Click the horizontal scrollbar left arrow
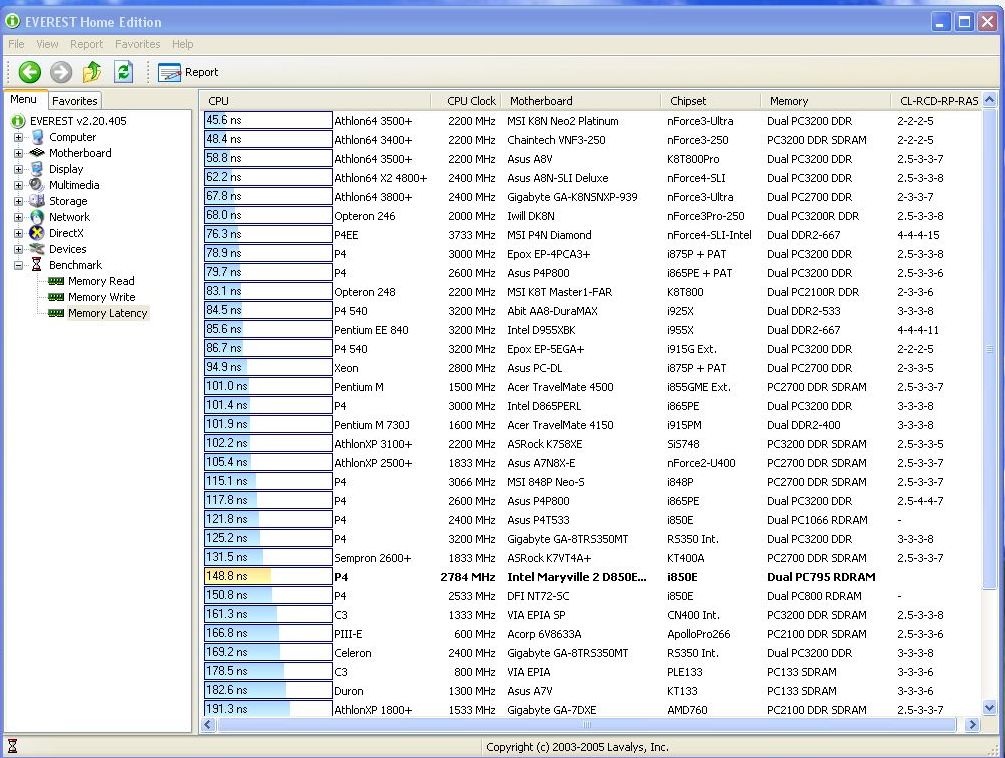Viewport: 1005px width, 758px height. click(208, 725)
